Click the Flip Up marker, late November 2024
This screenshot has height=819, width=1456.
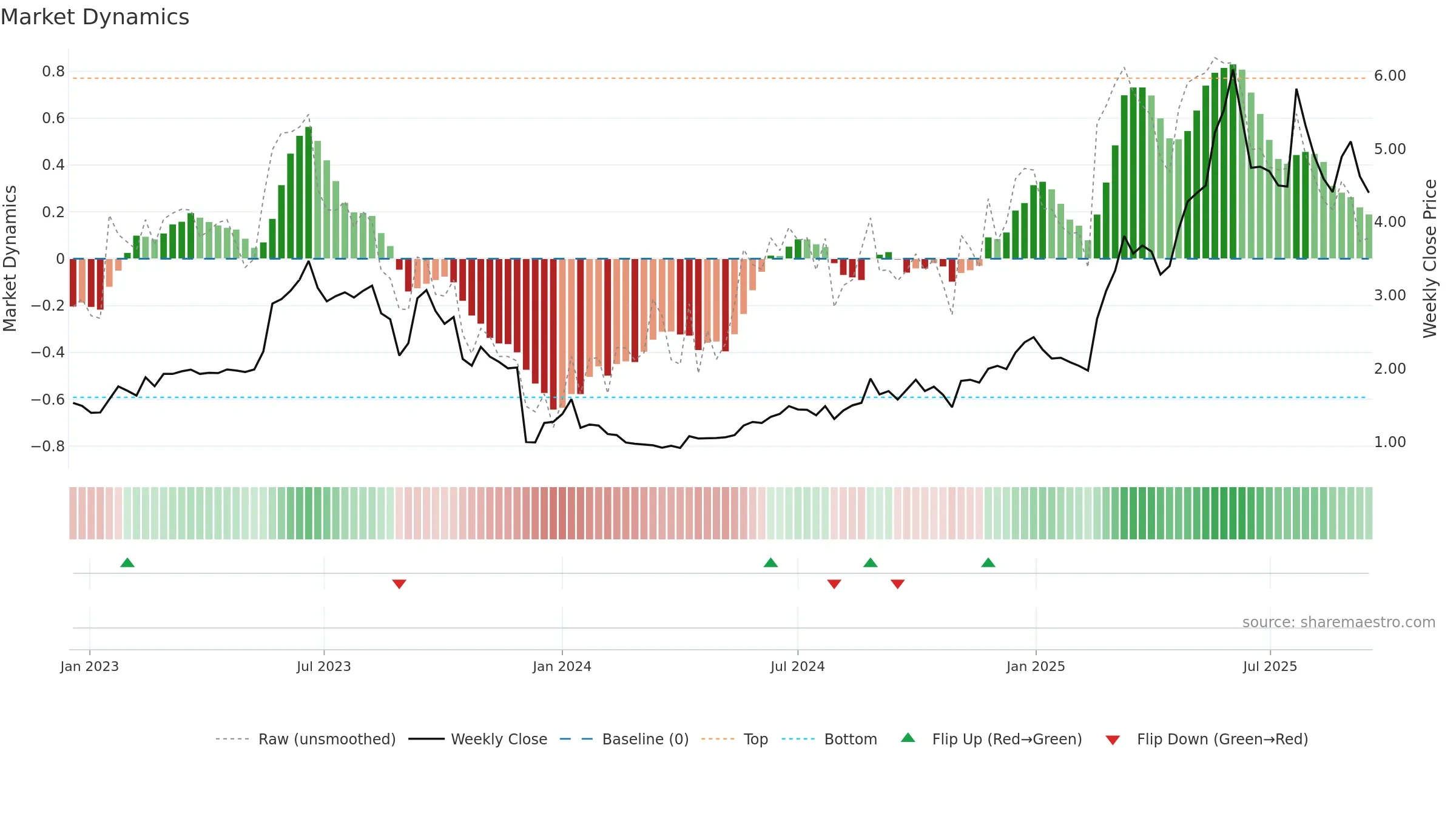(x=988, y=562)
